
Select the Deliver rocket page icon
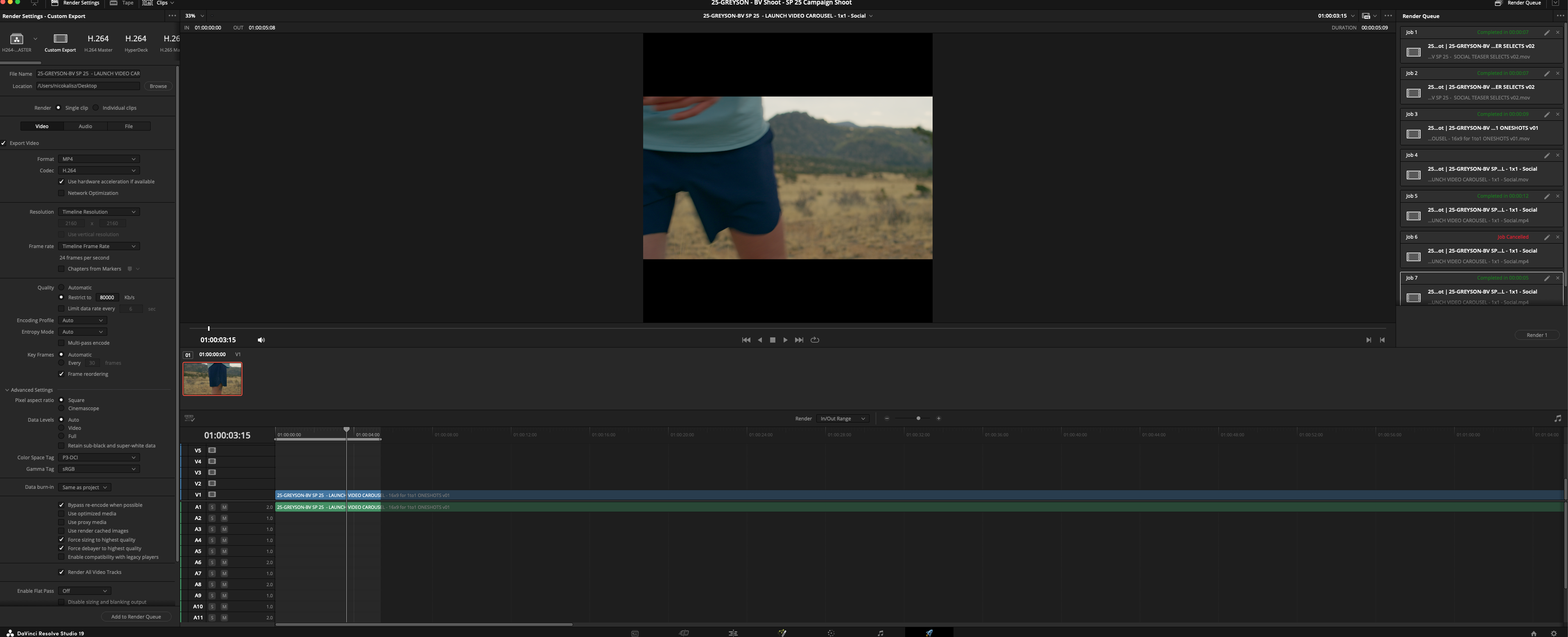929,633
